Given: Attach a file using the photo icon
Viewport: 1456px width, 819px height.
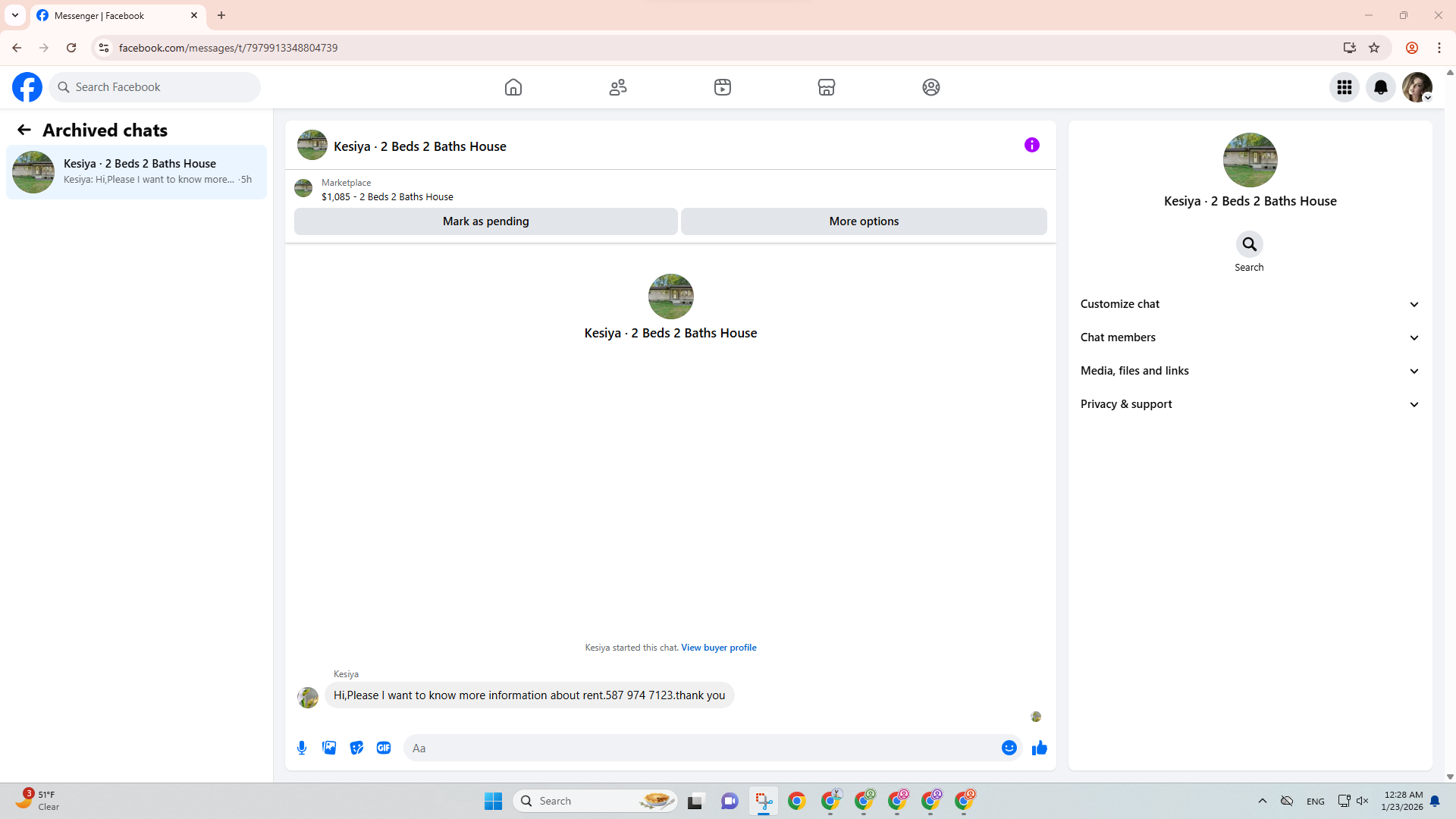Looking at the screenshot, I should click(x=329, y=748).
